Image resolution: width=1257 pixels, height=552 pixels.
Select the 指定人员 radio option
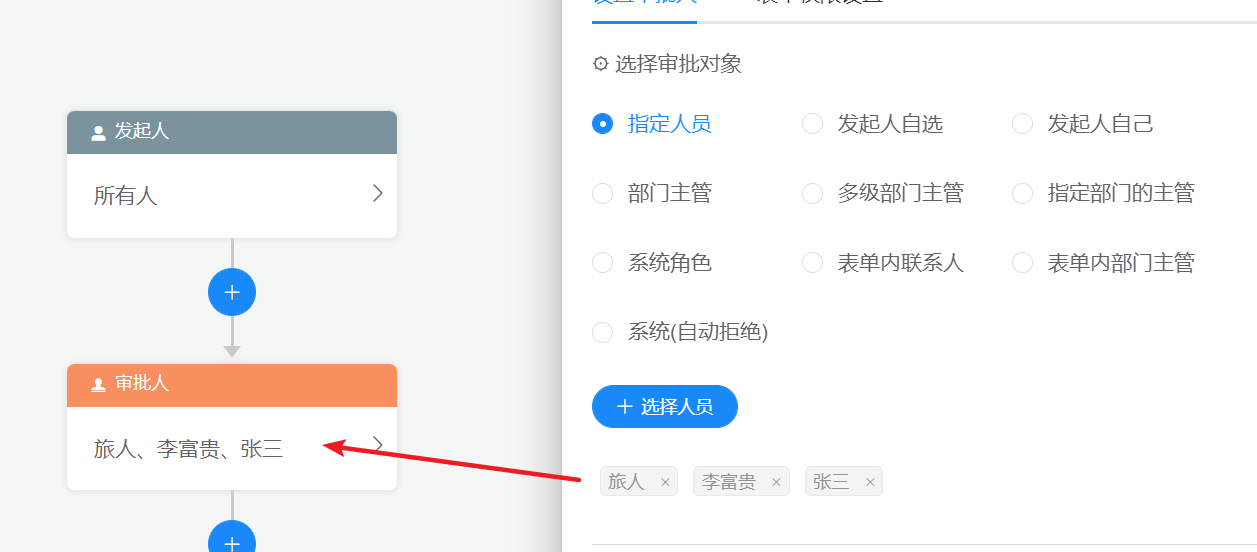coord(602,124)
